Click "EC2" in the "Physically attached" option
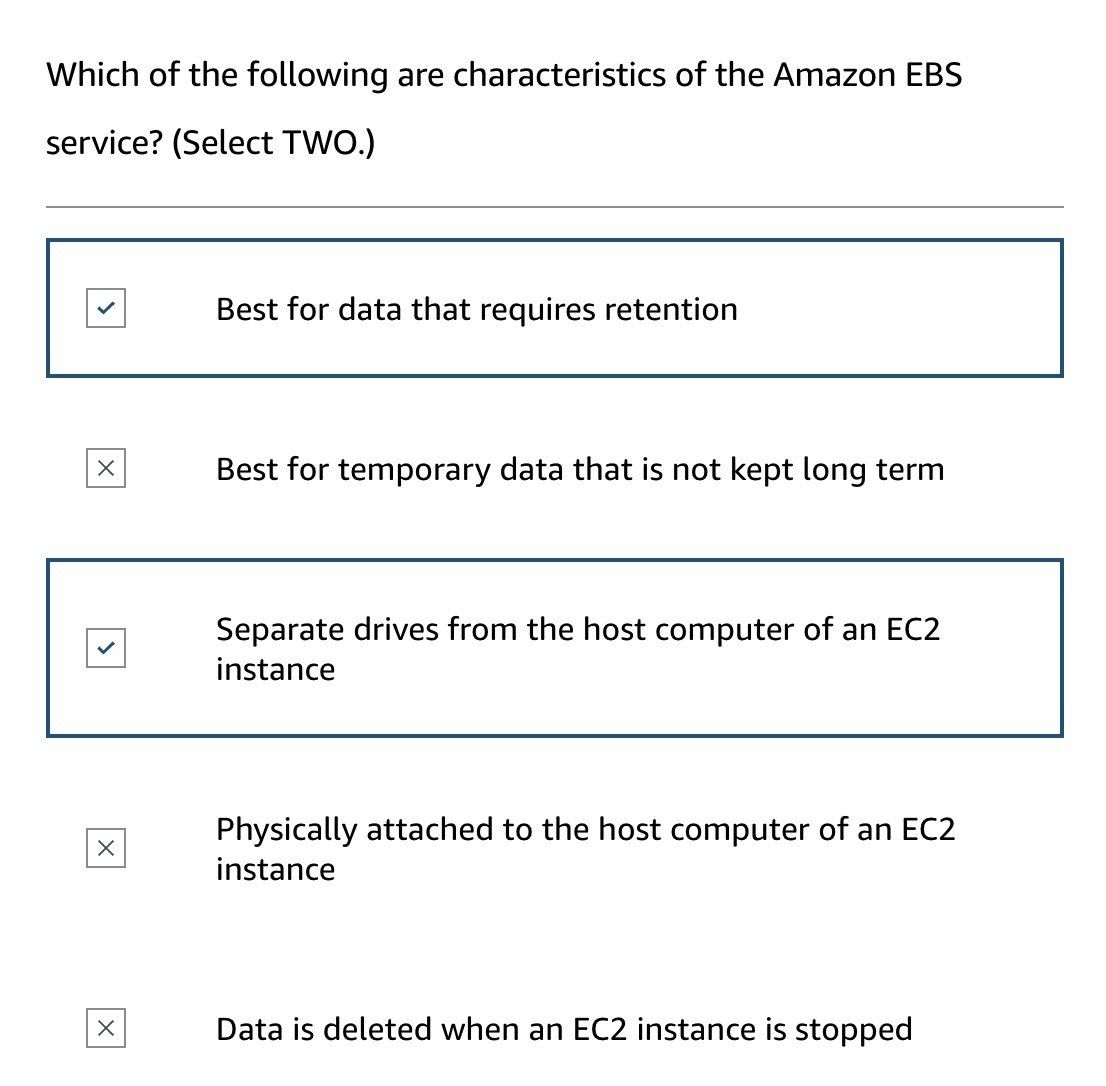 point(928,830)
